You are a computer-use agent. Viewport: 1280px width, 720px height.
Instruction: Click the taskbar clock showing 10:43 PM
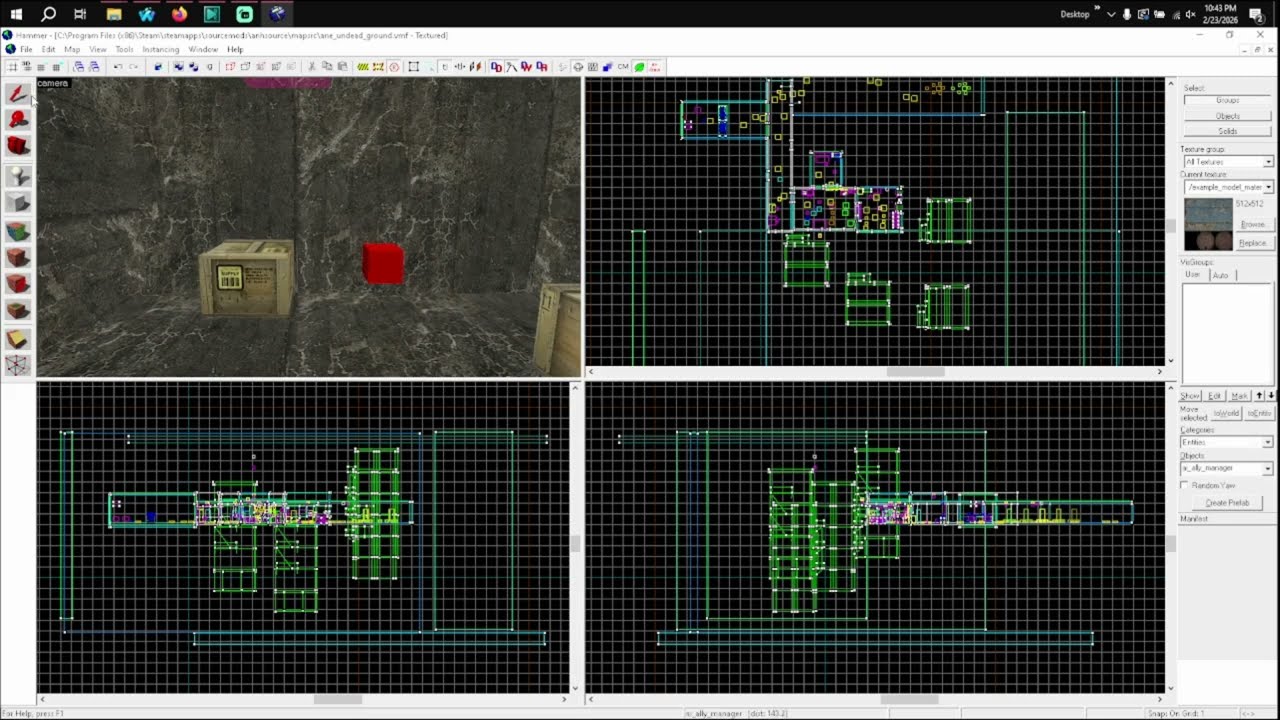click(x=1220, y=14)
